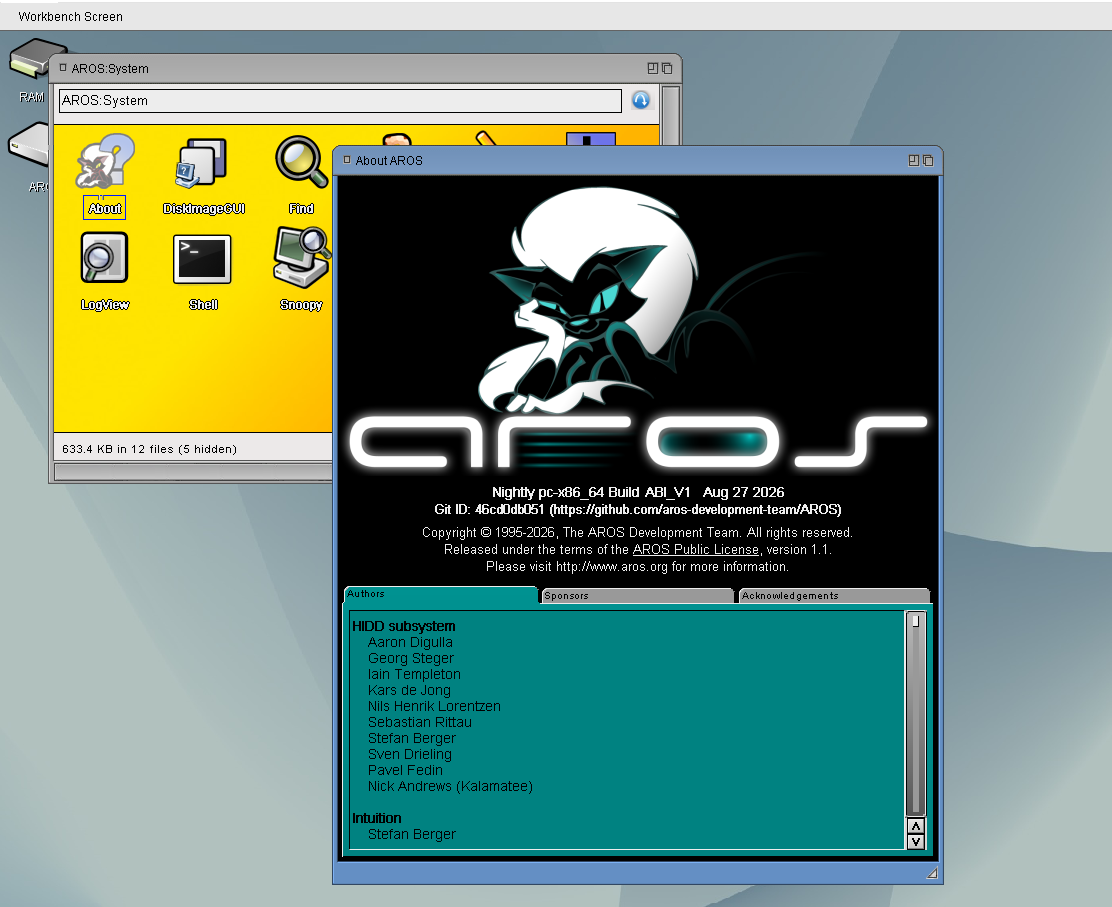Select author Georg Steger in the list
The image size is (1112, 907).
pos(411,658)
